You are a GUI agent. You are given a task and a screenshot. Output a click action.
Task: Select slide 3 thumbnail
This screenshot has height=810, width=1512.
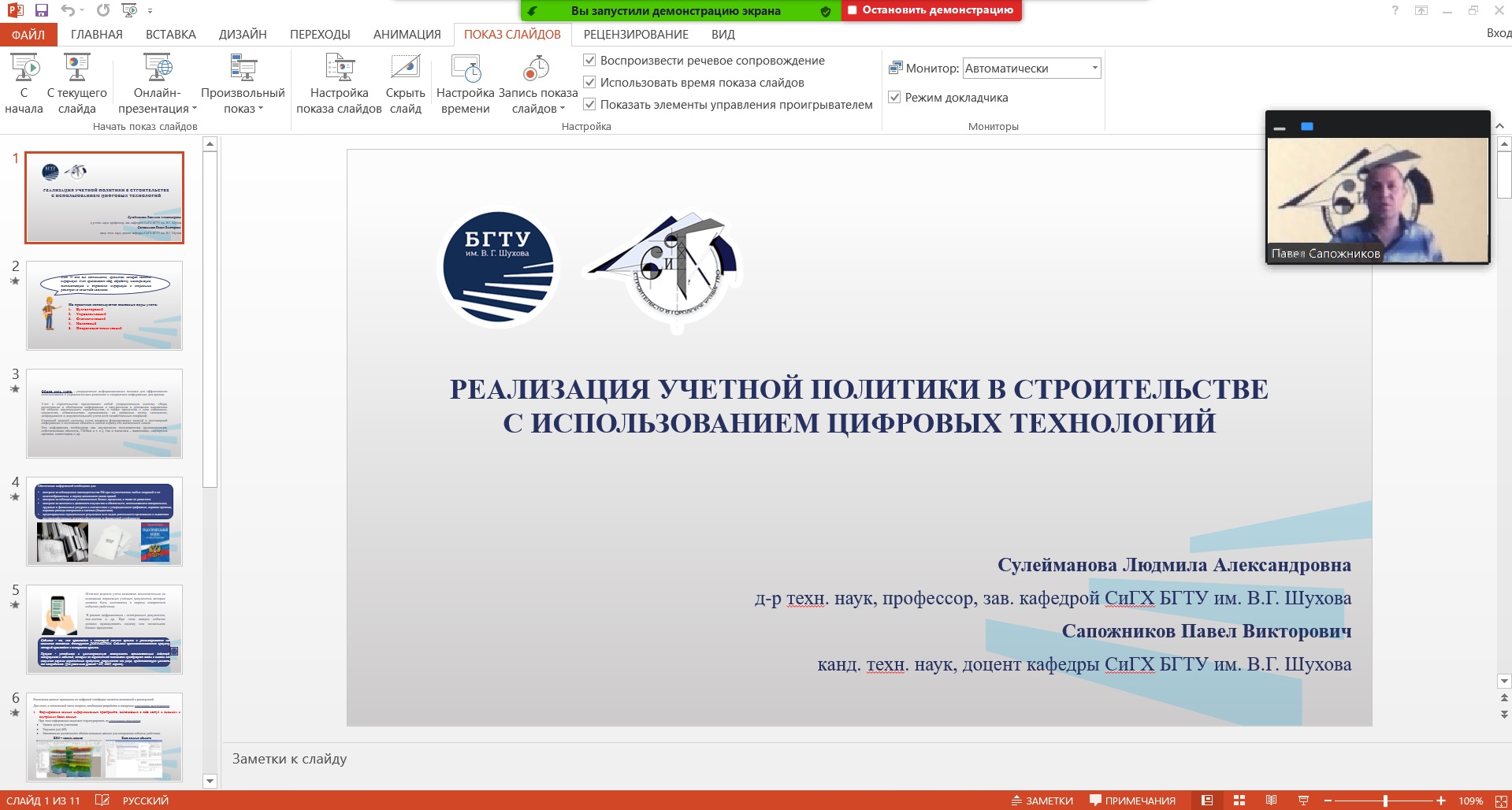(105, 414)
